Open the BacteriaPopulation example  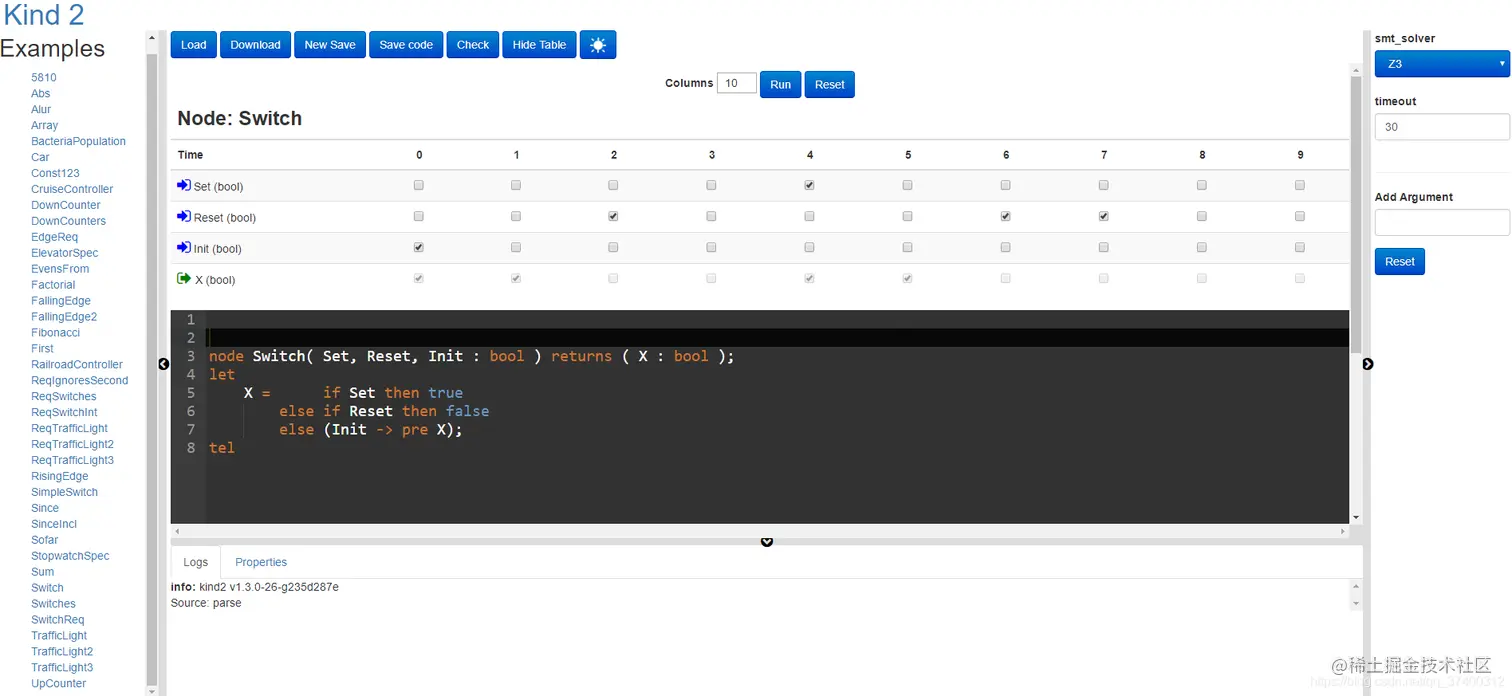pyautogui.click(x=78, y=141)
